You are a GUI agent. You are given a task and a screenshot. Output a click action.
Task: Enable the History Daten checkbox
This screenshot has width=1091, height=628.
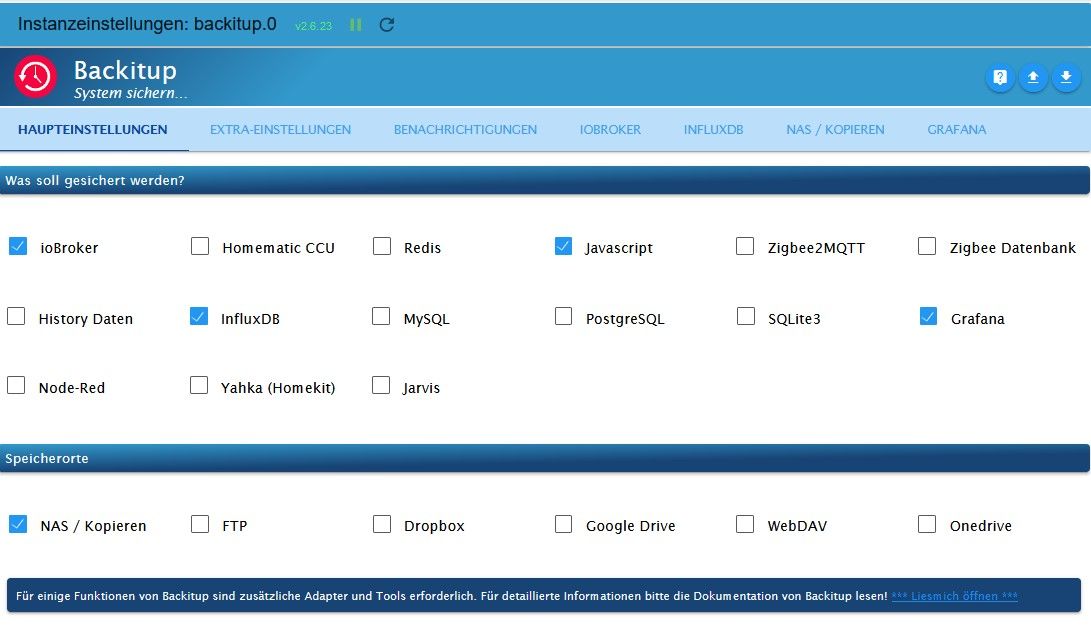(16, 316)
